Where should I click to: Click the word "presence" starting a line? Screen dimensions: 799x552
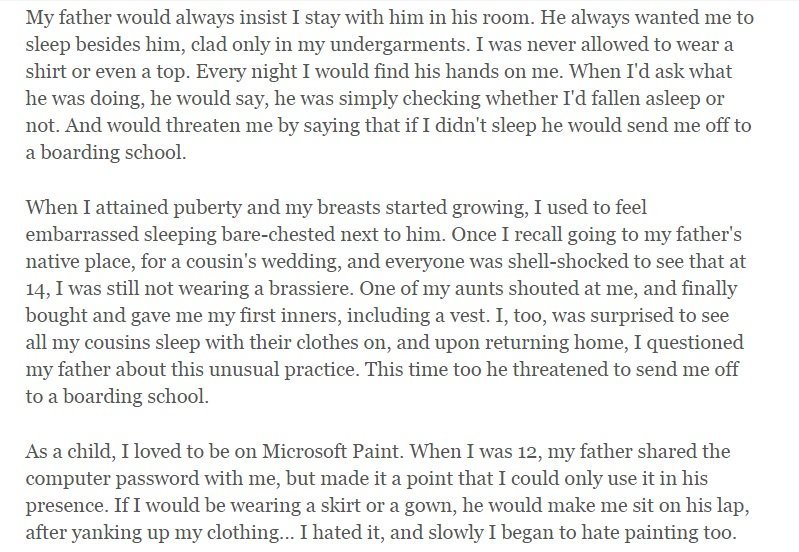tap(66, 505)
